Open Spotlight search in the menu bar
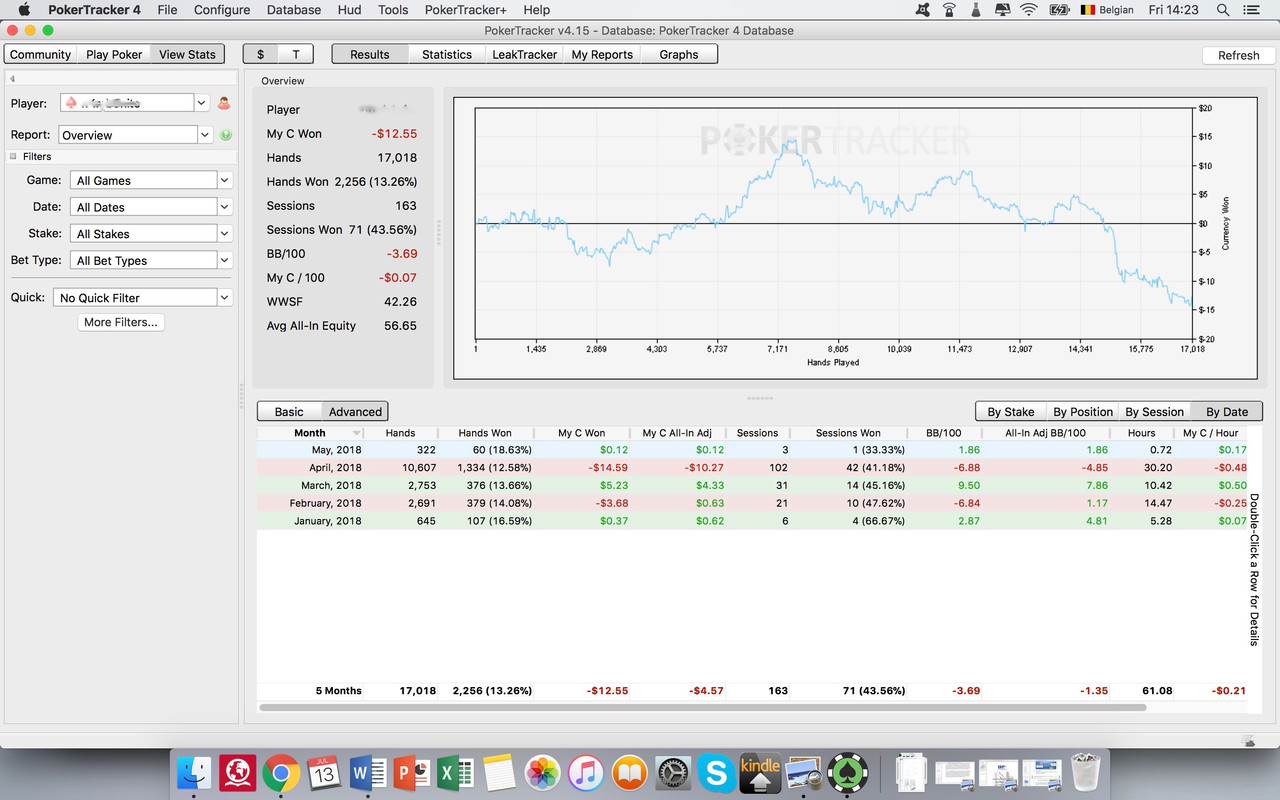The width and height of the screenshot is (1280, 800). pyautogui.click(x=1223, y=10)
